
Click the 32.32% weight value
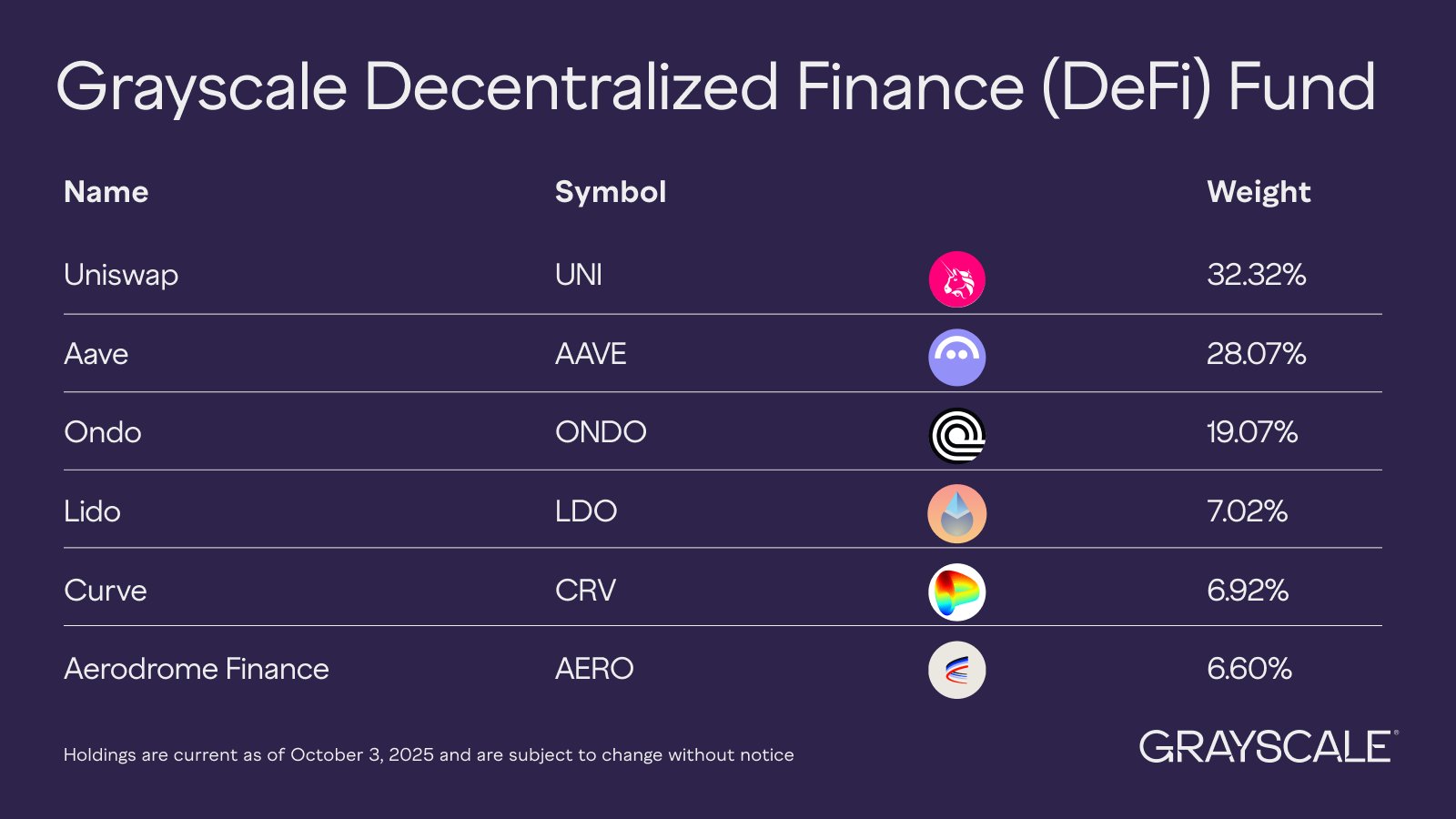click(x=1256, y=275)
